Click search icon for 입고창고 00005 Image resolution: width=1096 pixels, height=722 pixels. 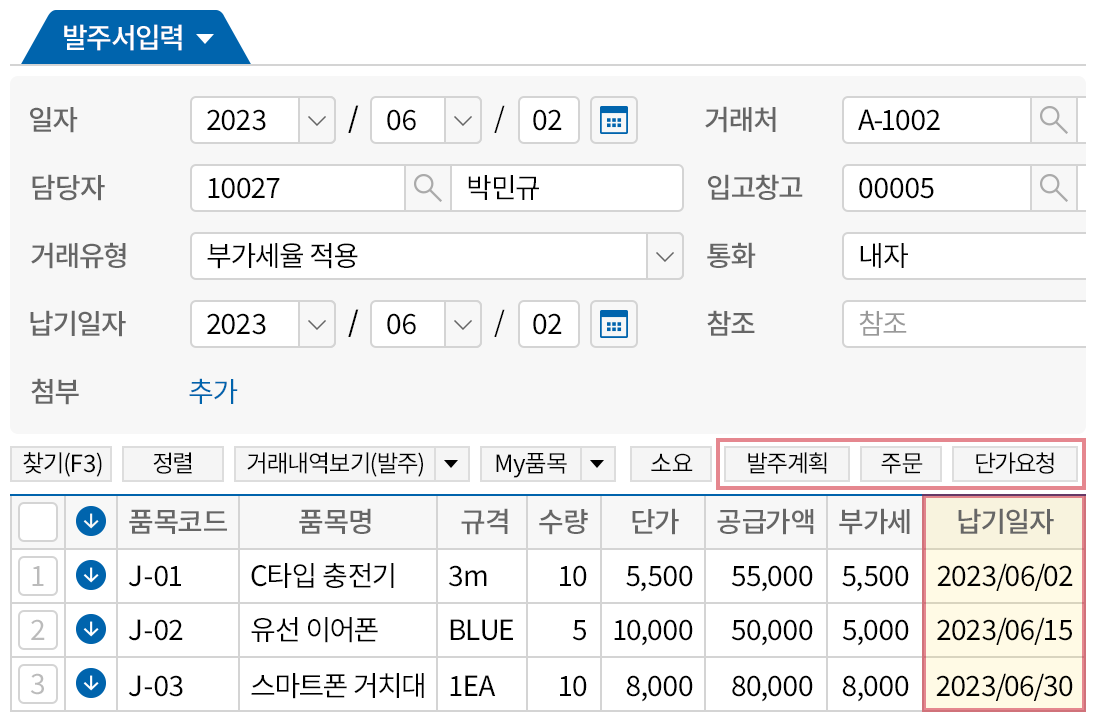[x=1053, y=188]
